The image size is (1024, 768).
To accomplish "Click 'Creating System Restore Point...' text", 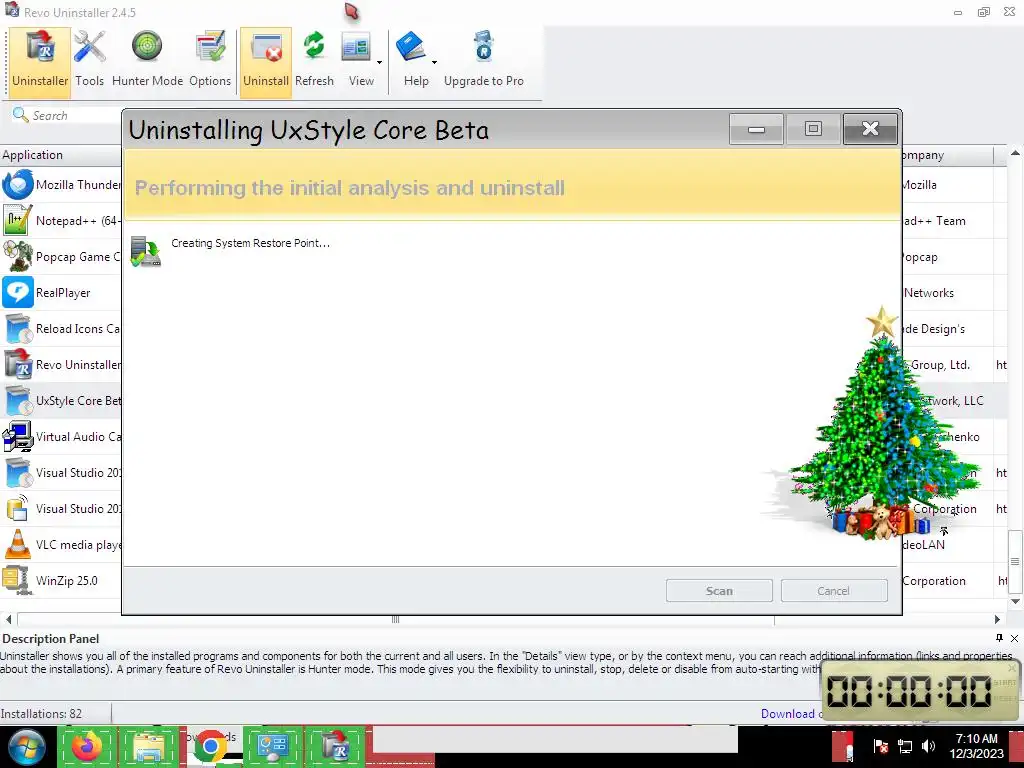I will [251, 243].
